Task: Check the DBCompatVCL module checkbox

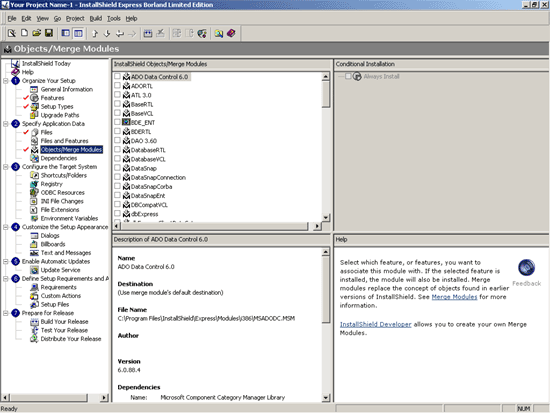Action: pos(117,204)
